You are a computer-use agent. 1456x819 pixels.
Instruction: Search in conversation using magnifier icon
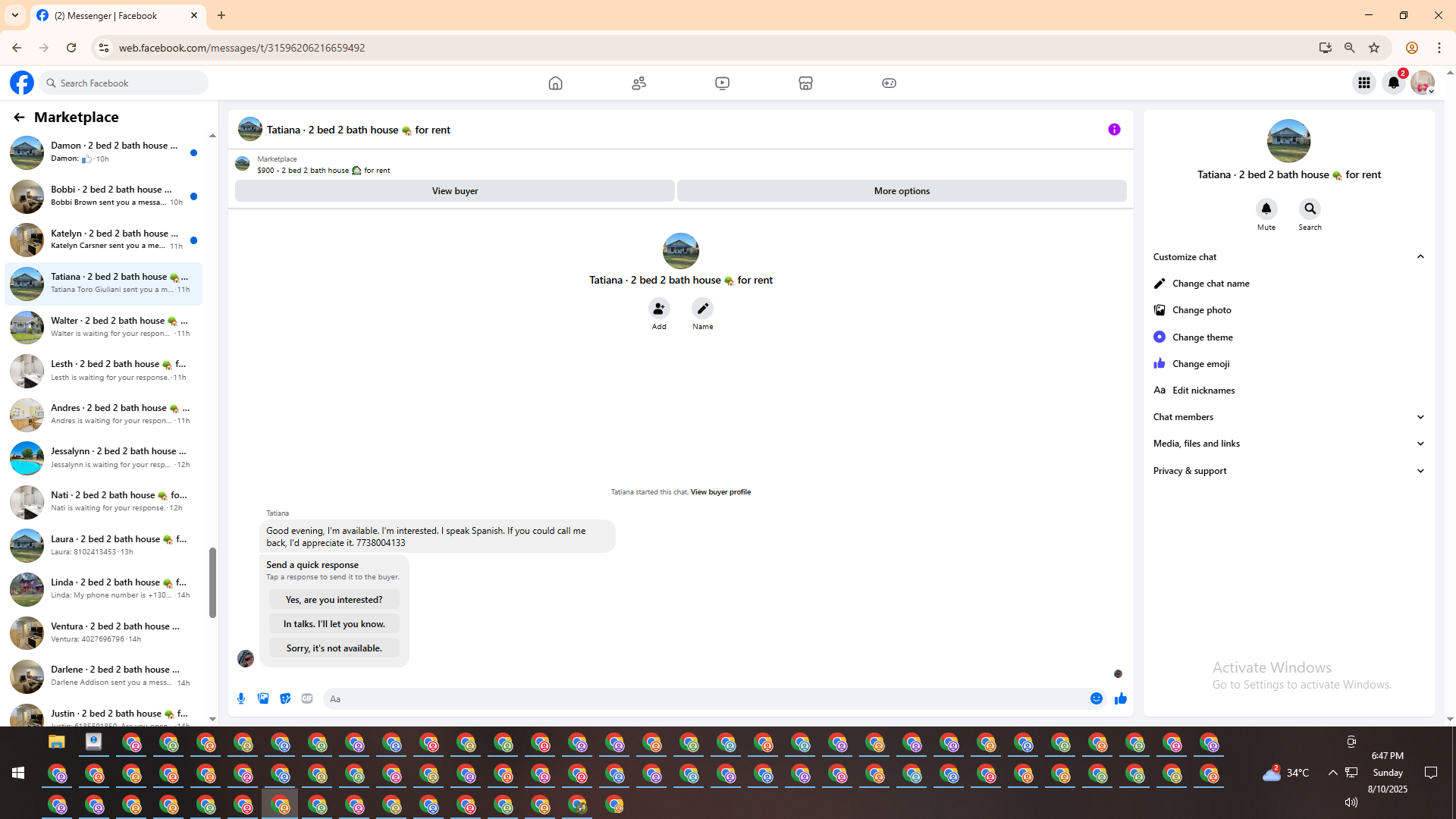[x=1310, y=209]
